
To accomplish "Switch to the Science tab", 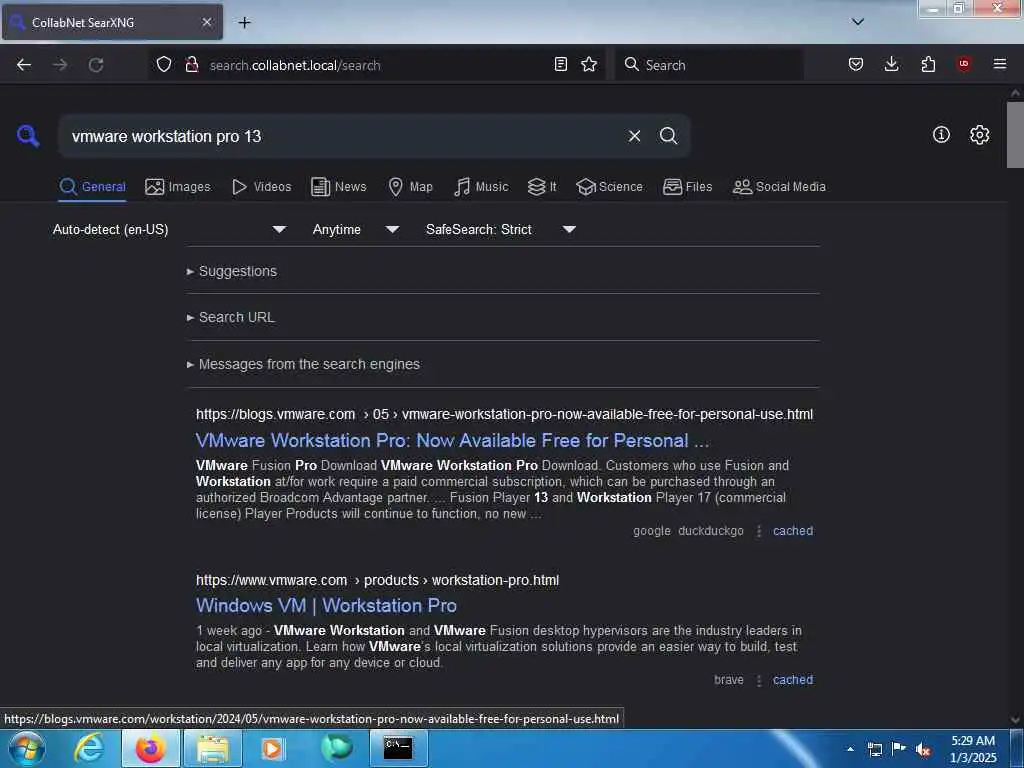I will [610, 187].
